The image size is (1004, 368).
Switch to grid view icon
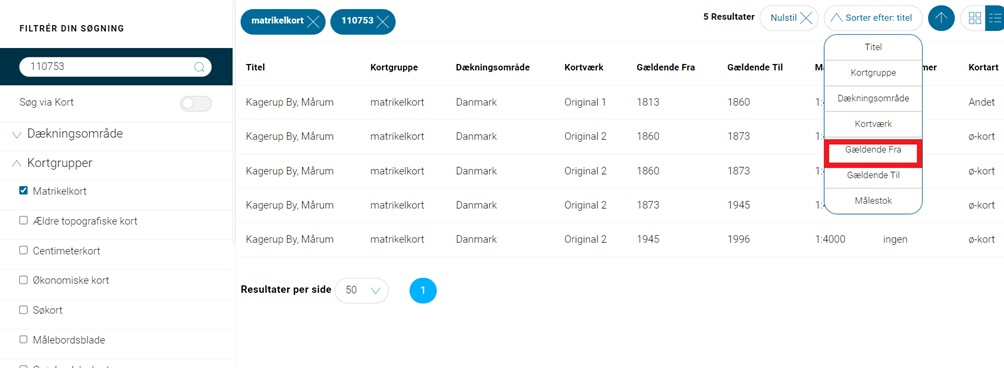coord(975,19)
